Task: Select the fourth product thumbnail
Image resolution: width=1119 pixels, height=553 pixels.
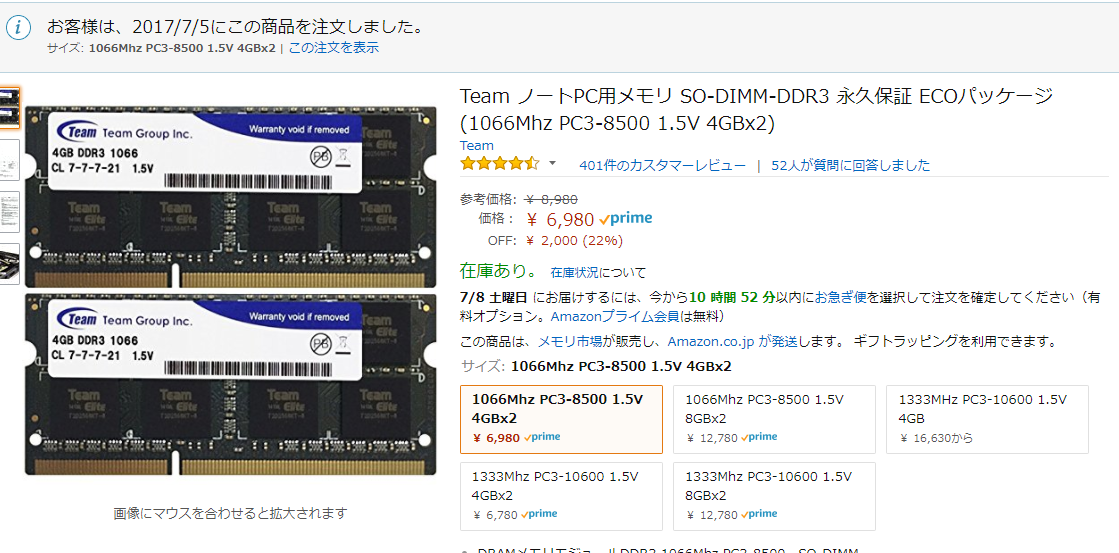Action: click(x=10, y=263)
